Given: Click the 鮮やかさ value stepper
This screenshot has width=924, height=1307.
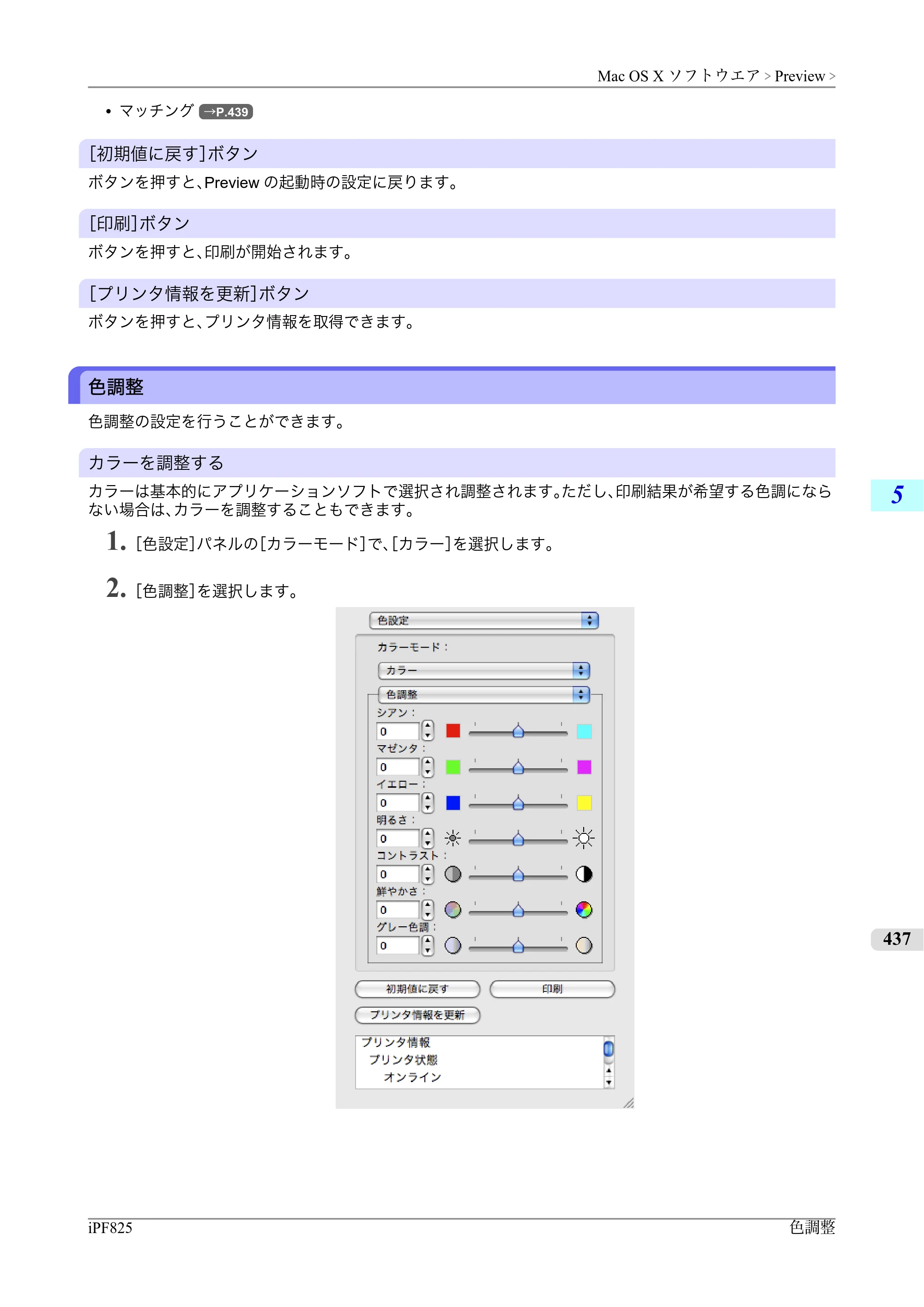Looking at the screenshot, I should [x=428, y=910].
